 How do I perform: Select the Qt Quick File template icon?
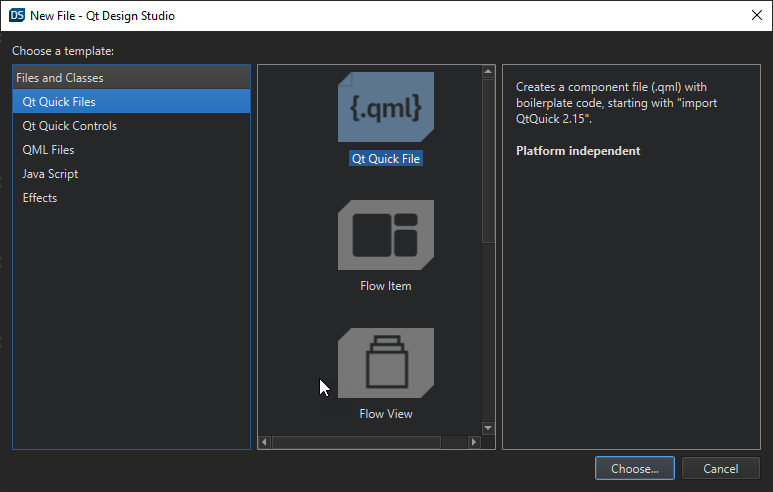click(x=386, y=107)
